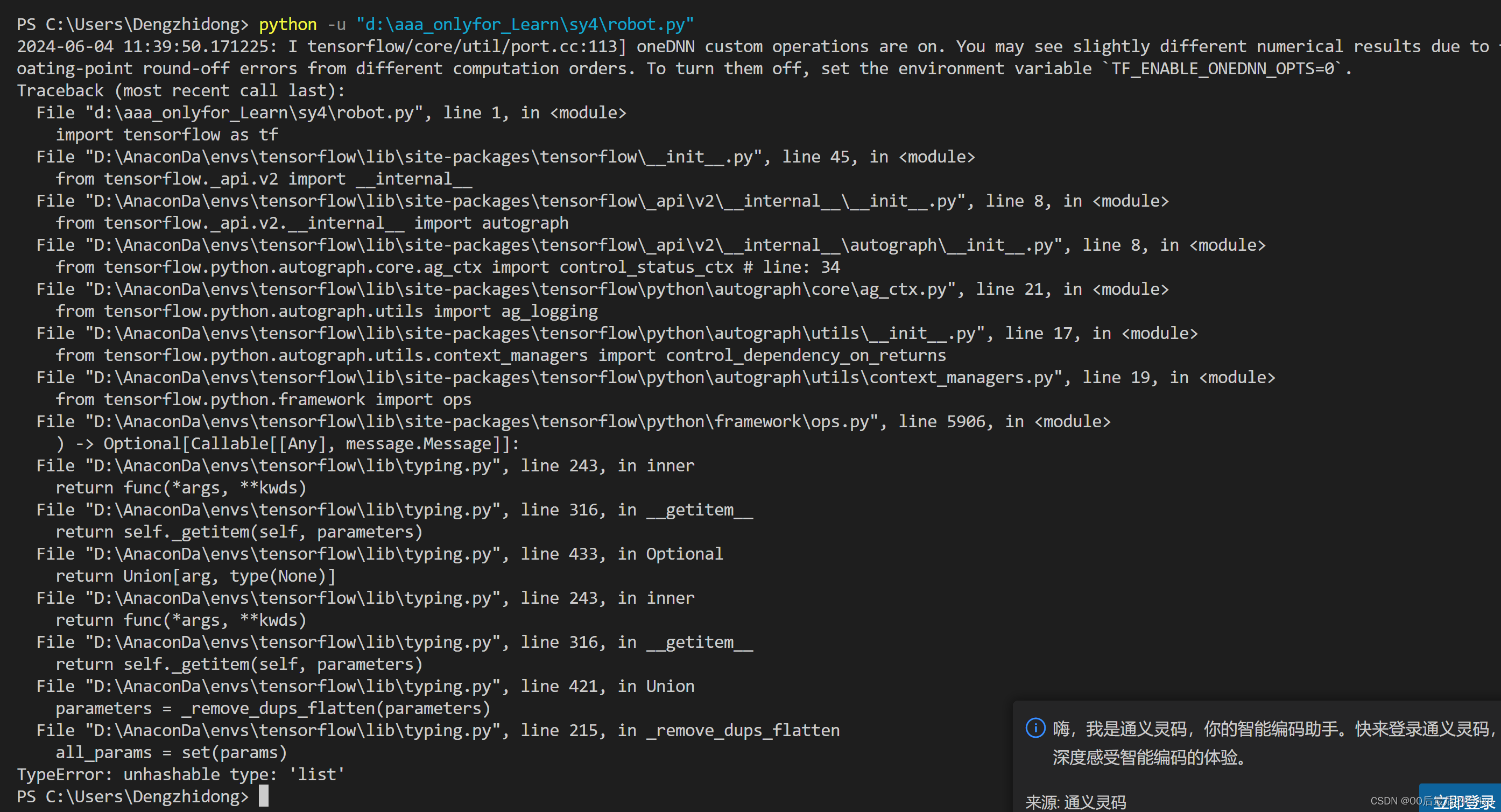This screenshot has width=1501, height=812.
Task: Select the python command in the first line
Action: (x=287, y=24)
